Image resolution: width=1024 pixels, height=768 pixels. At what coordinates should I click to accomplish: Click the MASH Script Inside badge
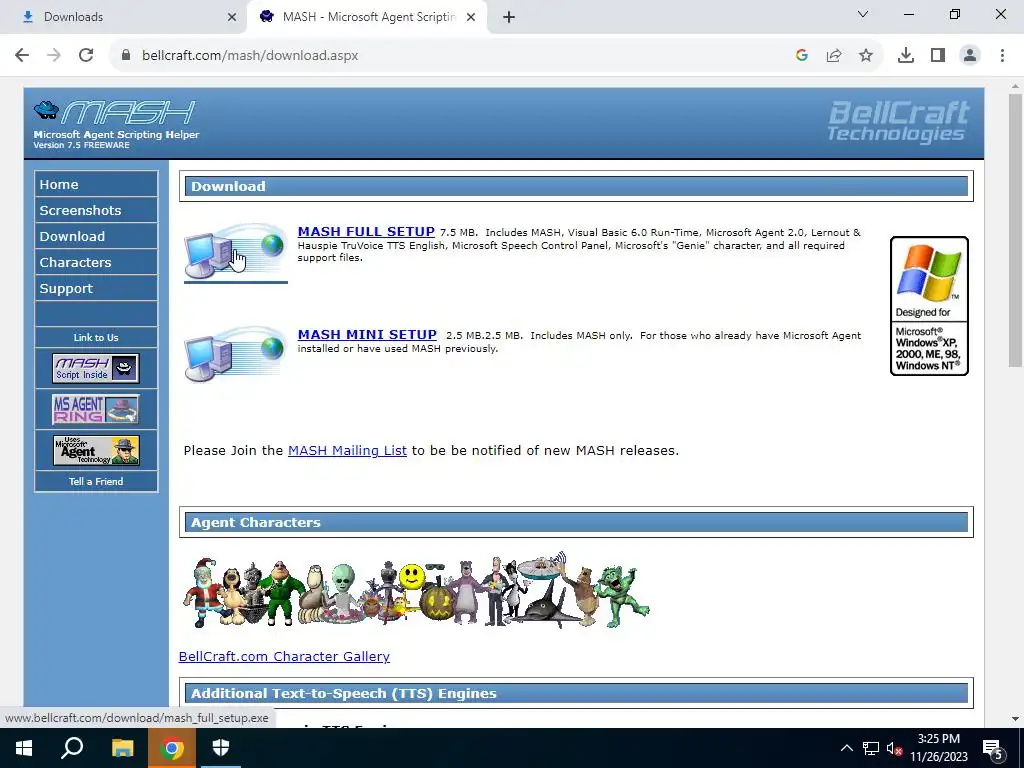pyautogui.click(x=96, y=368)
